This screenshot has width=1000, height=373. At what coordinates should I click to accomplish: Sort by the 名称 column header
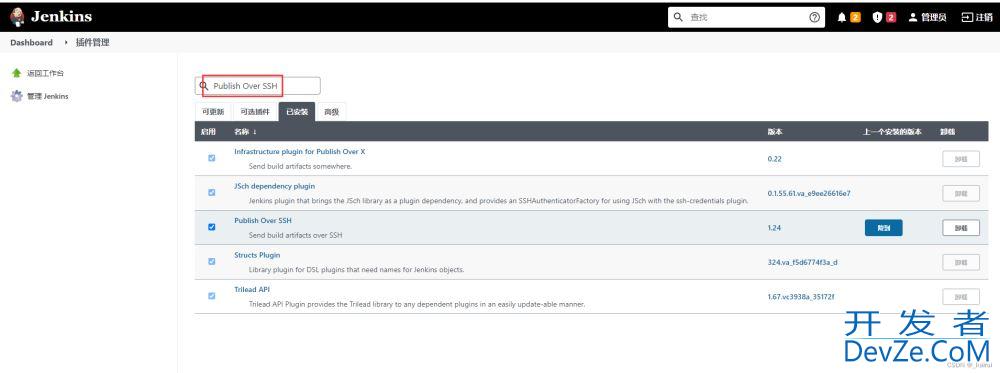(245, 131)
